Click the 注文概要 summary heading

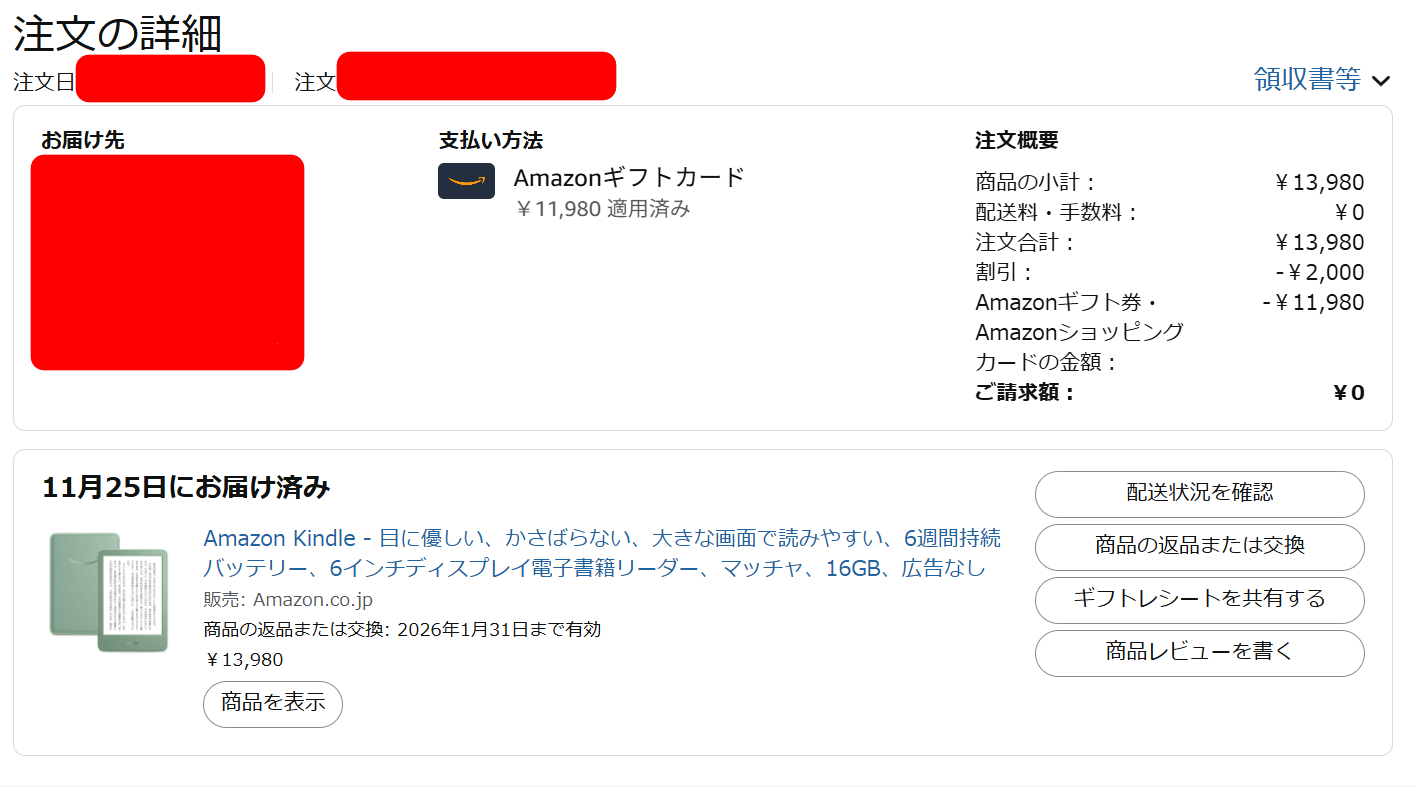[1016, 141]
